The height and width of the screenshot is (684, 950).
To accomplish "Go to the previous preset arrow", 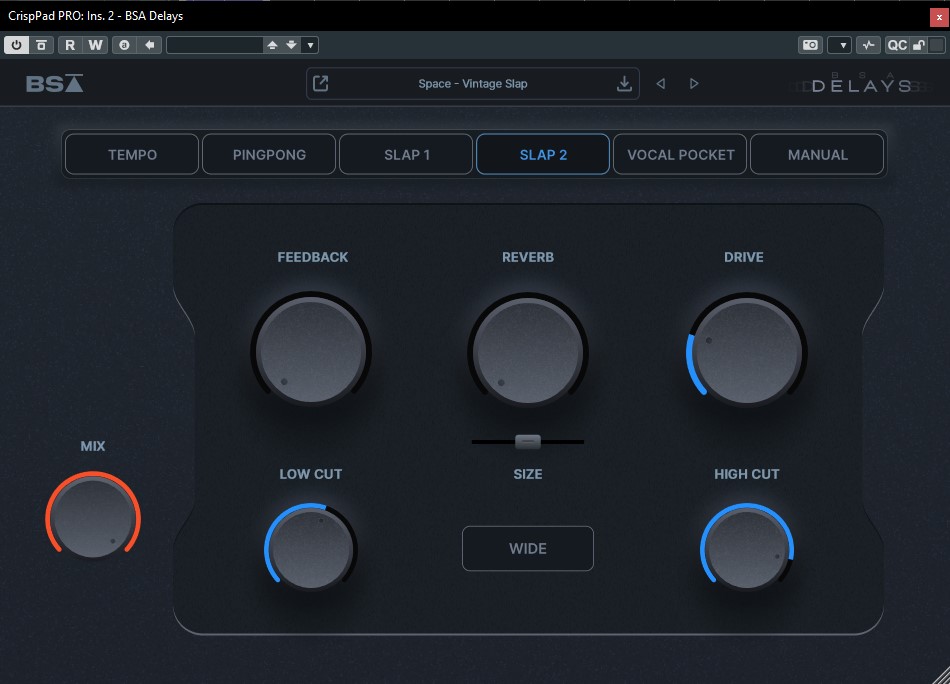I will click(661, 84).
